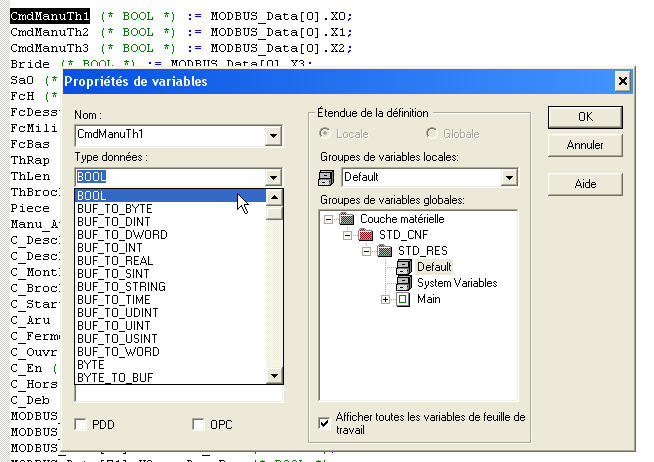Uncheck Afficher toutes les variables checkbox
This screenshot has width=654, height=462.
pyautogui.click(x=324, y=423)
